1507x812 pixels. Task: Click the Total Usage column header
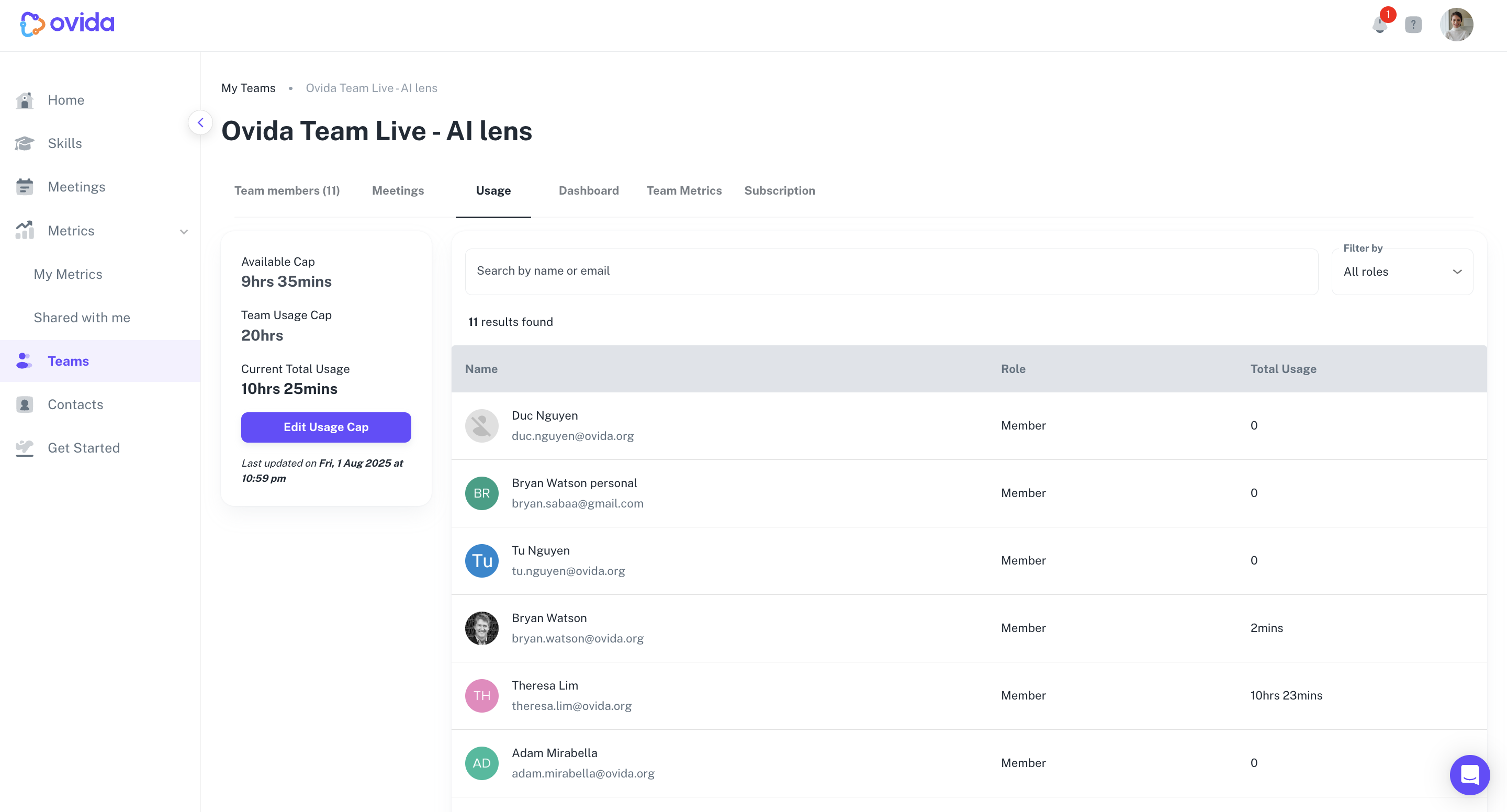[x=1283, y=369]
